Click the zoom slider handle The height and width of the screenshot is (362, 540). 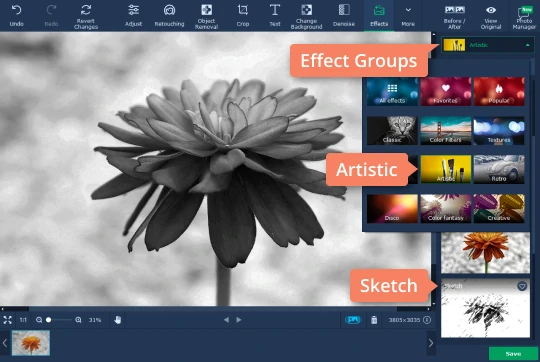coord(49,320)
